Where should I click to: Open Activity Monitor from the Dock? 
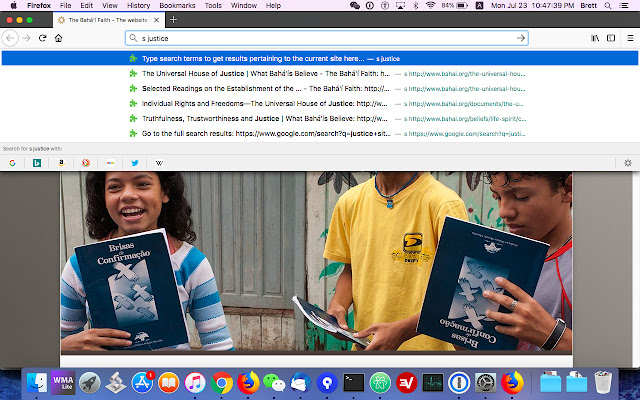click(x=433, y=383)
